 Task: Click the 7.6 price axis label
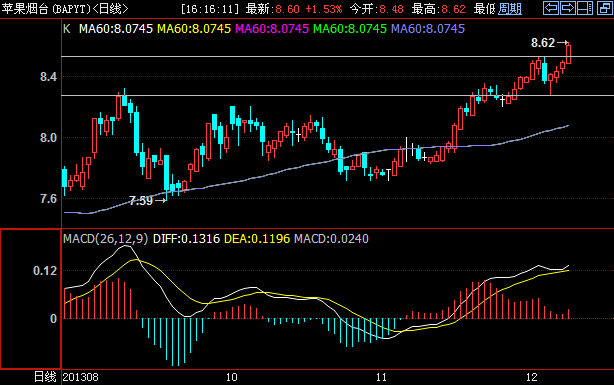point(49,199)
